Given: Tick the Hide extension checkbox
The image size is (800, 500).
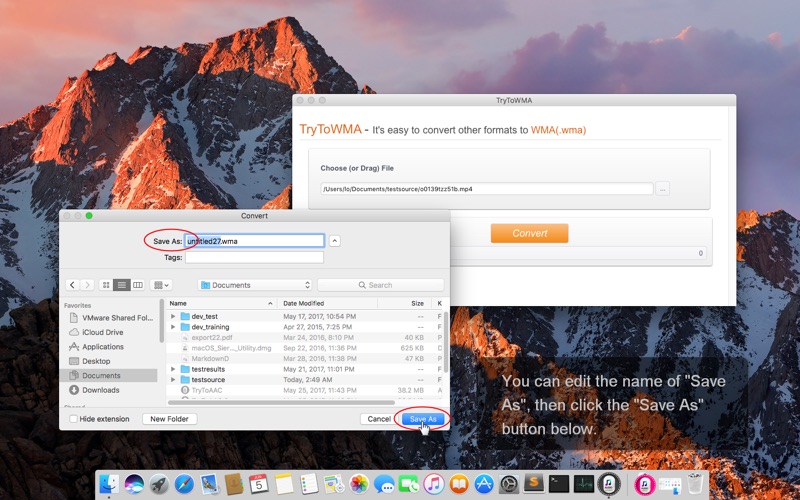Looking at the screenshot, I should [73, 419].
